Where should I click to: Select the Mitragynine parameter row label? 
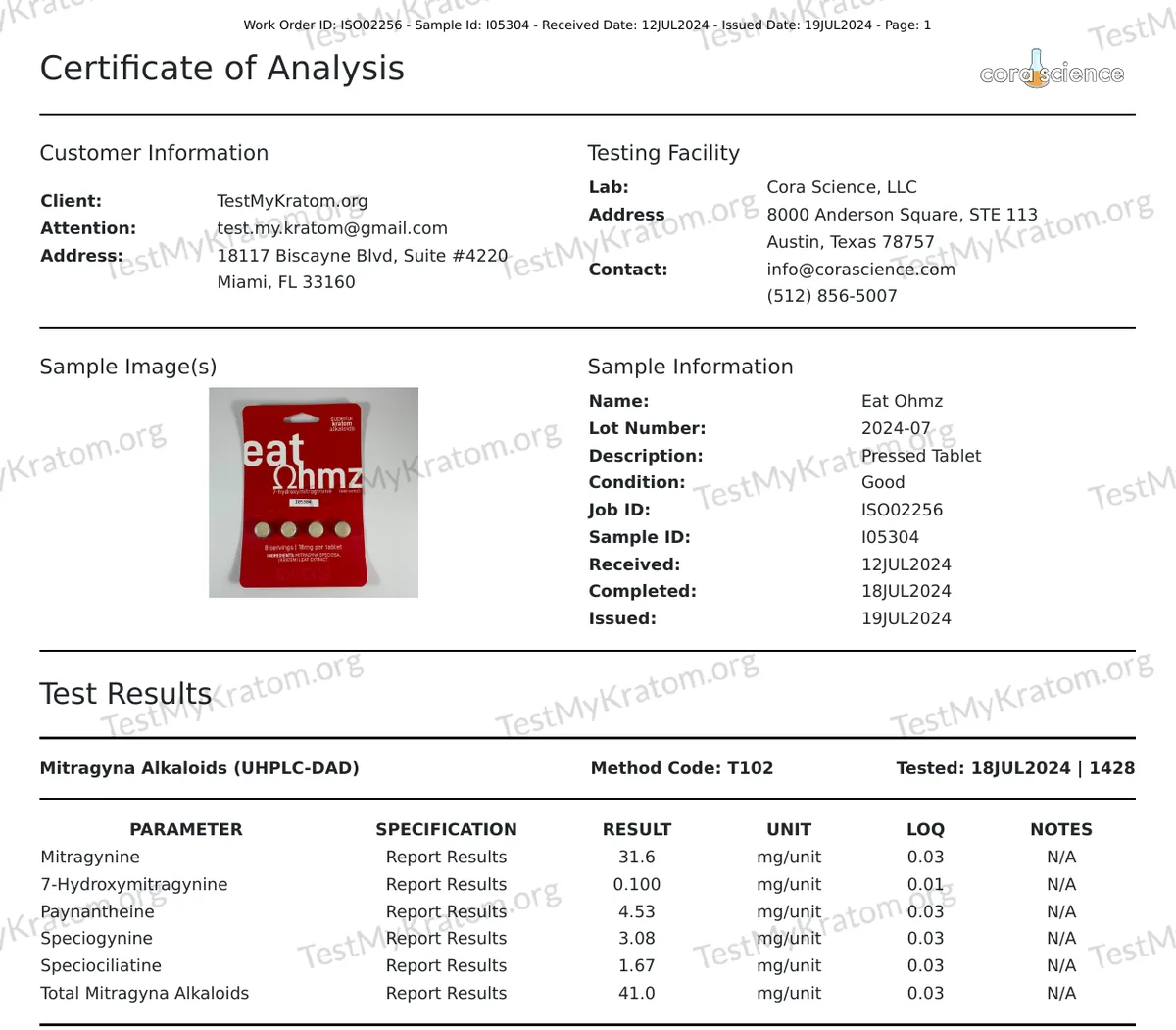pos(90,857)
